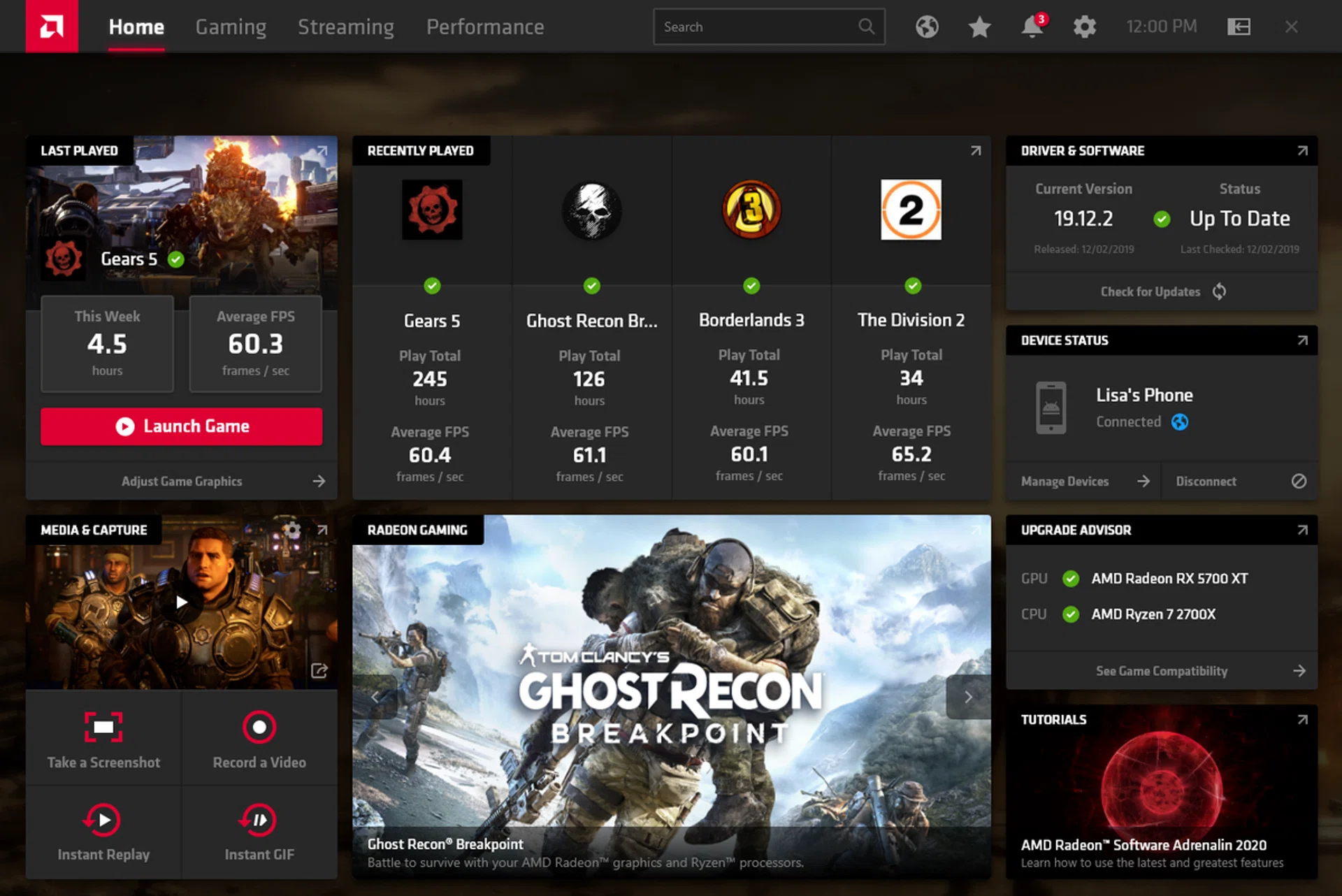
Task: Expand the Recently Played panel
Action: [976, 151]
